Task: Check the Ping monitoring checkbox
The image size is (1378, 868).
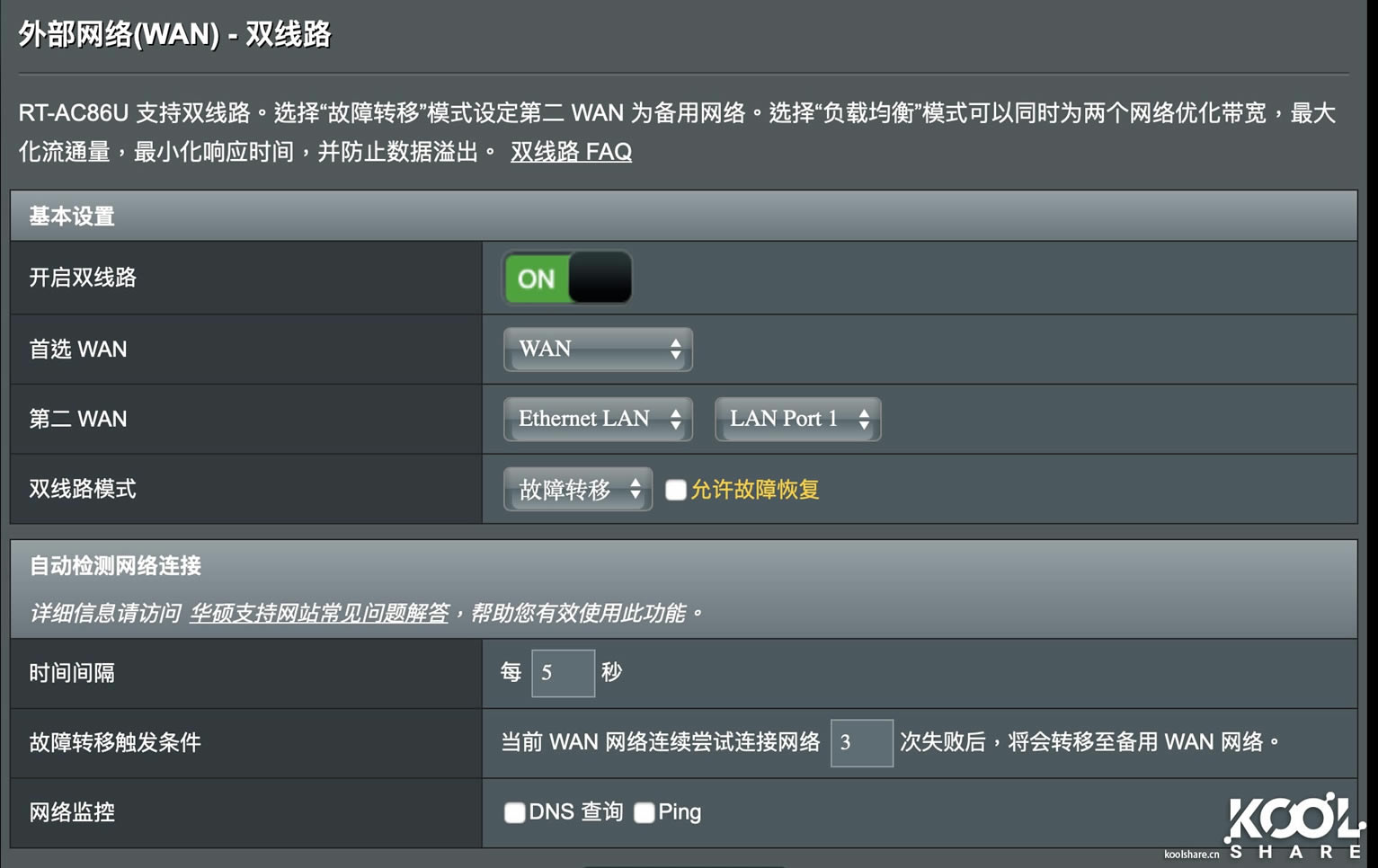Action: click(x=644, y=812)
